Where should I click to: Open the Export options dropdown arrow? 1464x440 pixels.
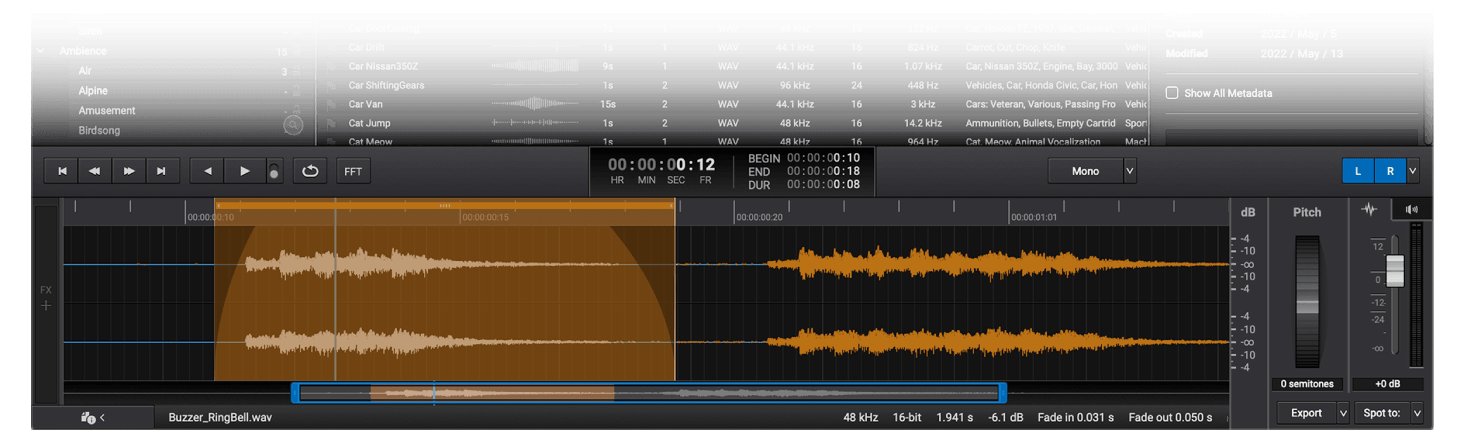pos(1342,412)
